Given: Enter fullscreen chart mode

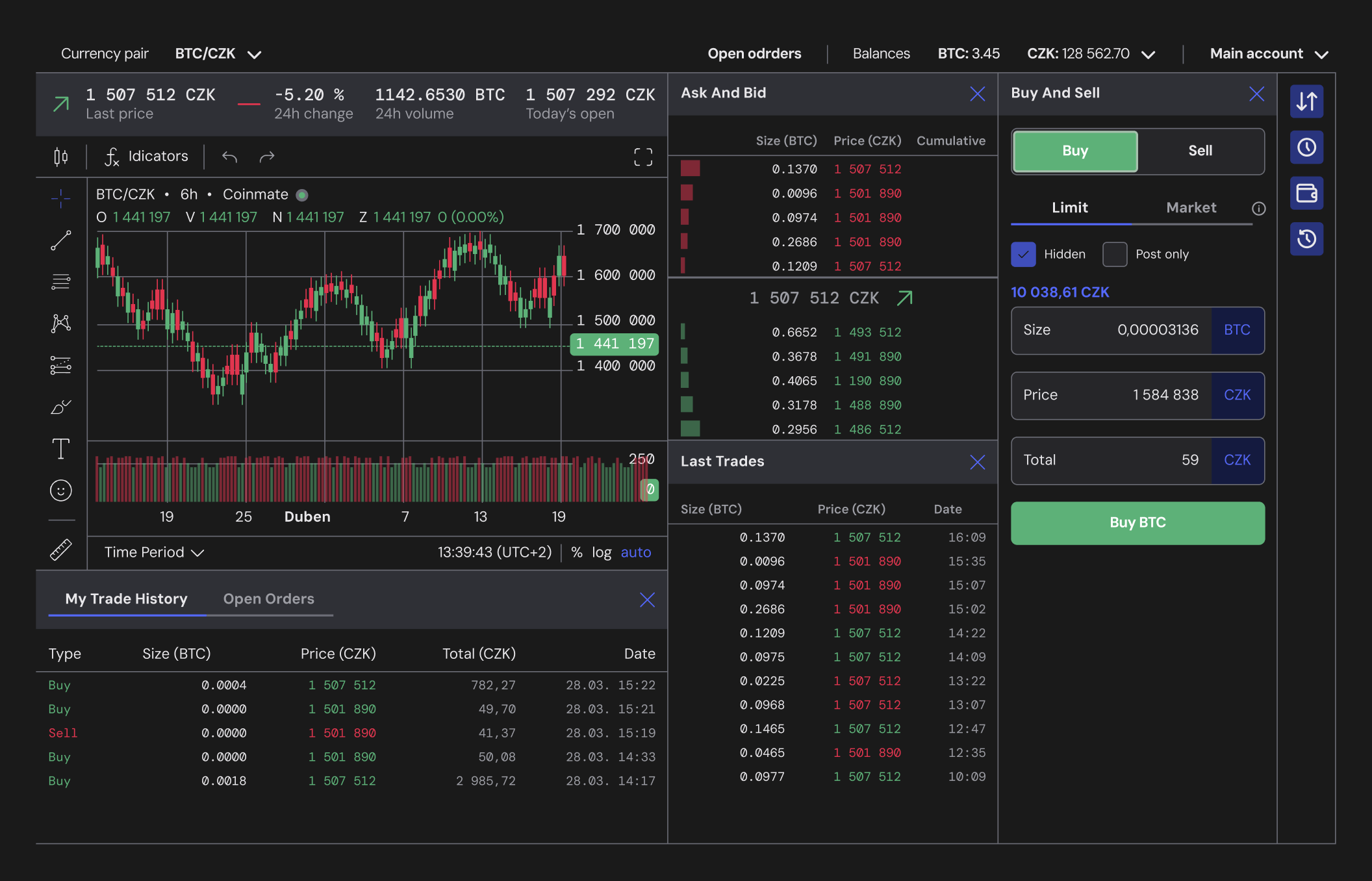Looking at the screenshot, I should point(642,157).
